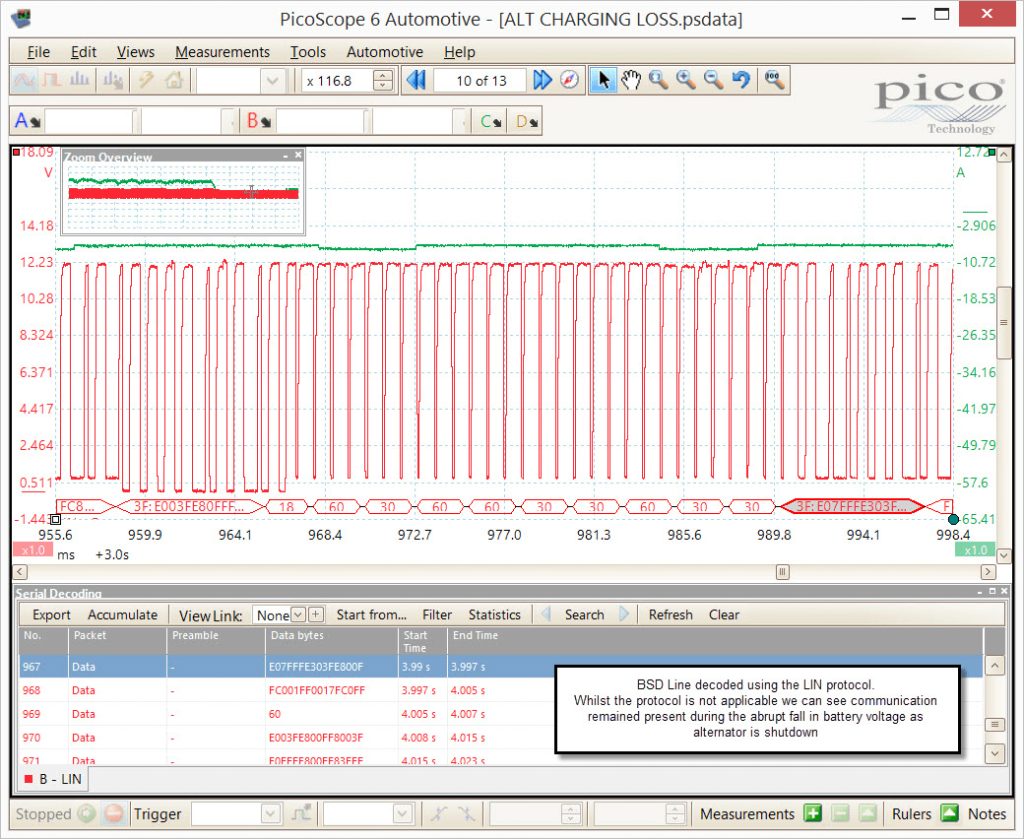The height and width of the screenshot is (839, 1024).
Task: Open the Tools menu
Action: click(308, 52)
